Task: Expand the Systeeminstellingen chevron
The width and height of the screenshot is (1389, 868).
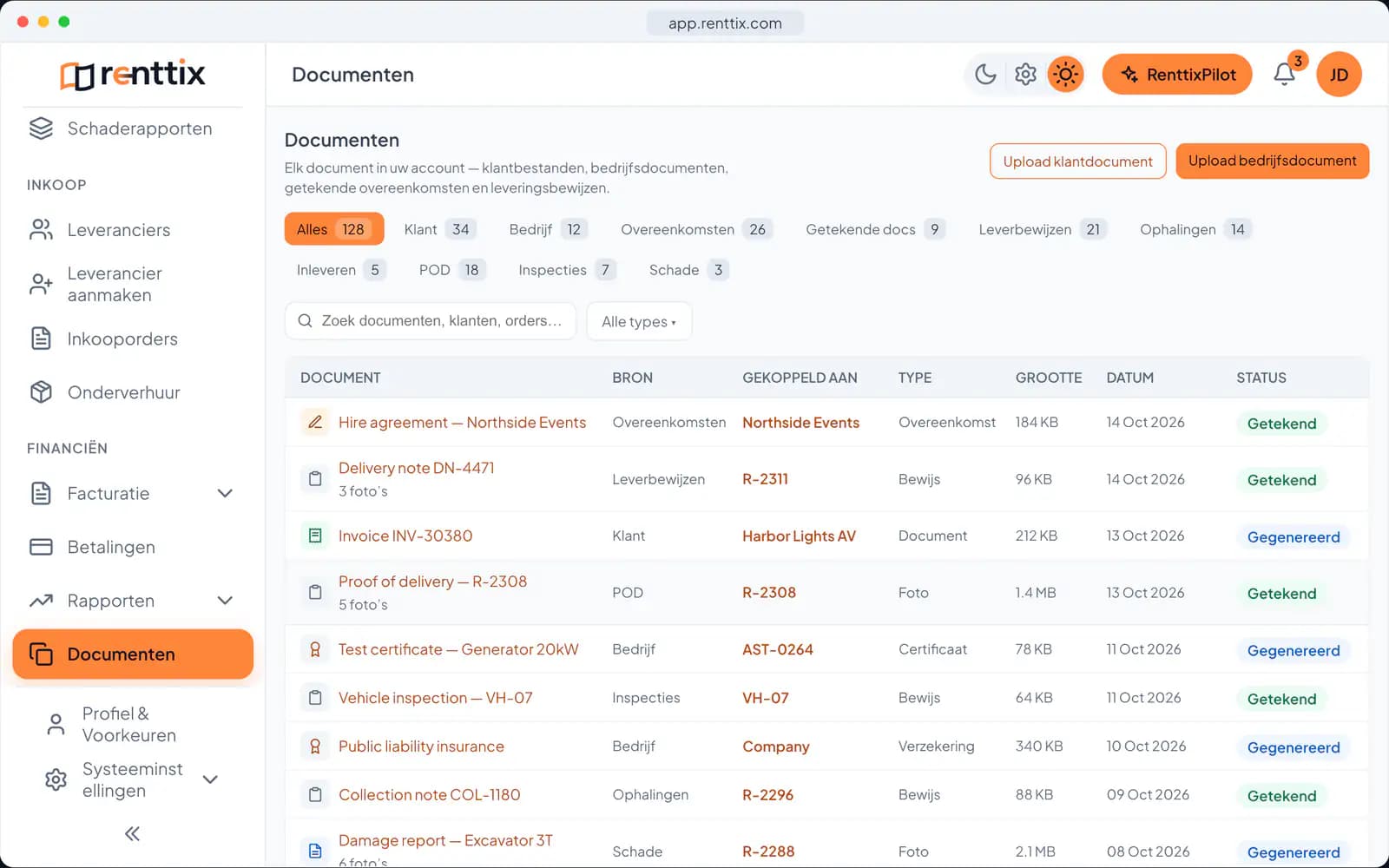Action: (x=210, y=779)
